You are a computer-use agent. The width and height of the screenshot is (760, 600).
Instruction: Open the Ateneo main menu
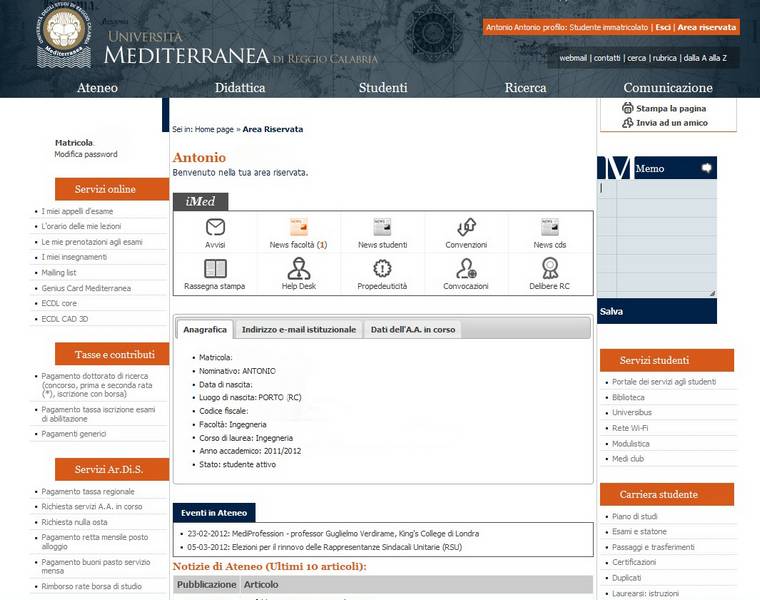click(x=97, y=88)
